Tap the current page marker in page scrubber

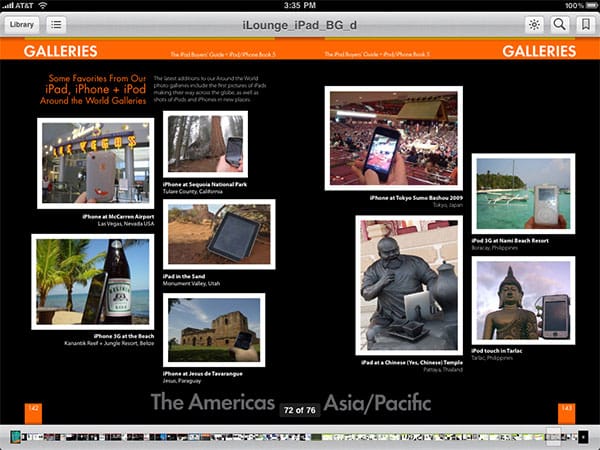click(553, 436)
